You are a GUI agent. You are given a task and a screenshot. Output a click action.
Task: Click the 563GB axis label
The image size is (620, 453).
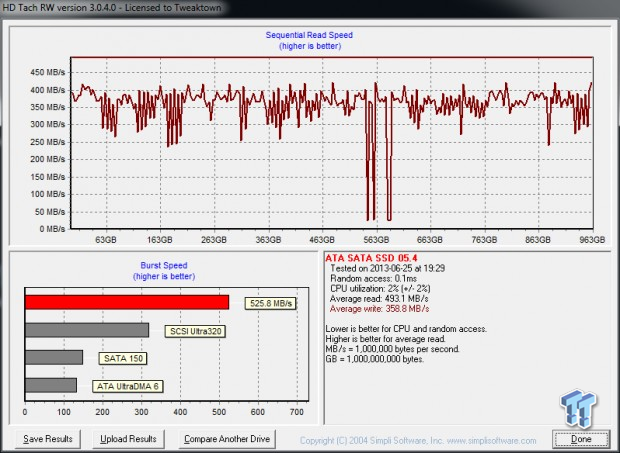pyautogui.click(x=376, y=240)
